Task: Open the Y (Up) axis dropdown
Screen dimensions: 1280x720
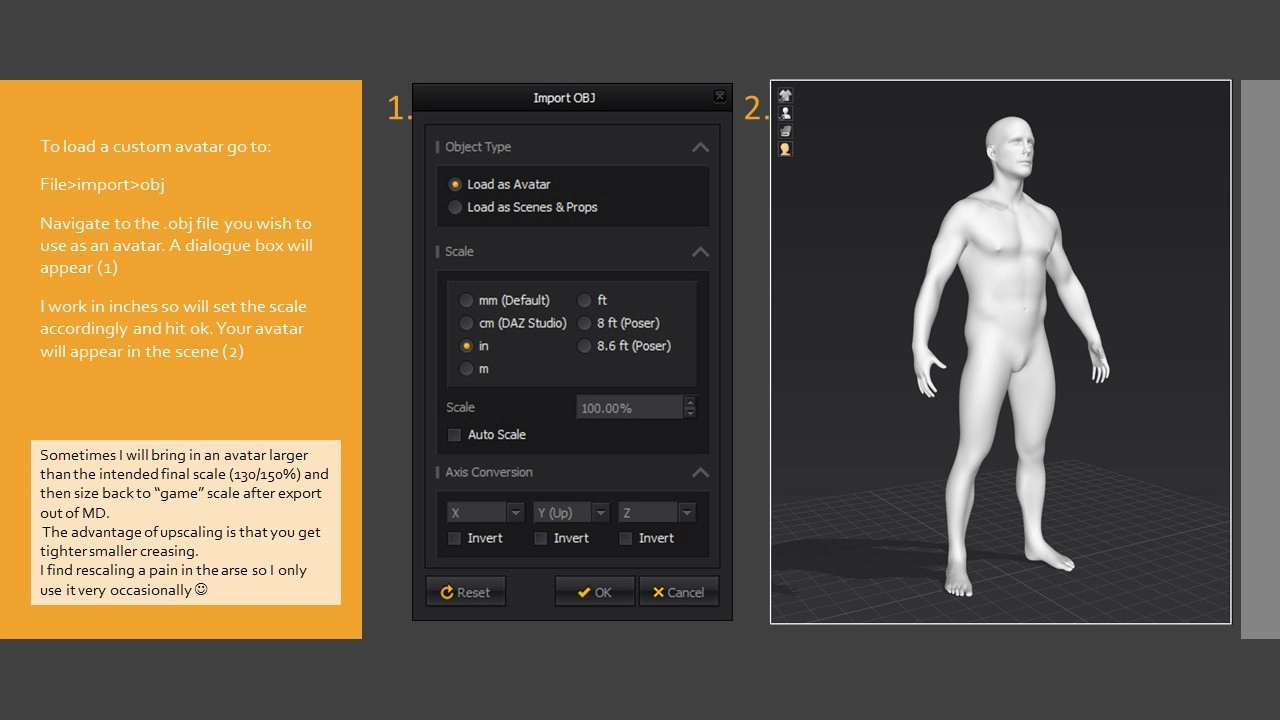Action: pyautogui.click(x=571, y=512)
